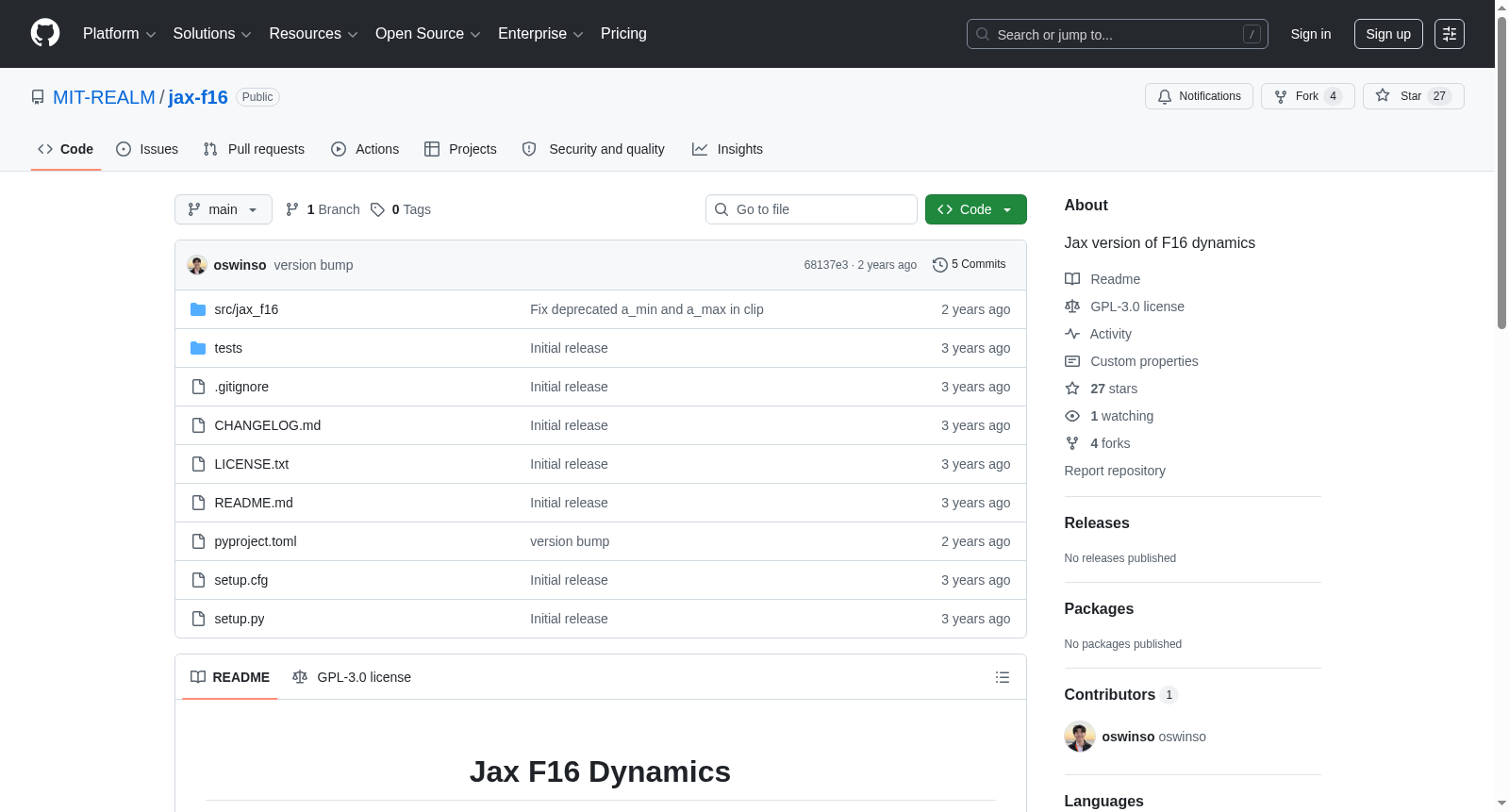Focus the Search or jump to field
Screen dimensions: 1509x812
click(x=1117, y=34)
